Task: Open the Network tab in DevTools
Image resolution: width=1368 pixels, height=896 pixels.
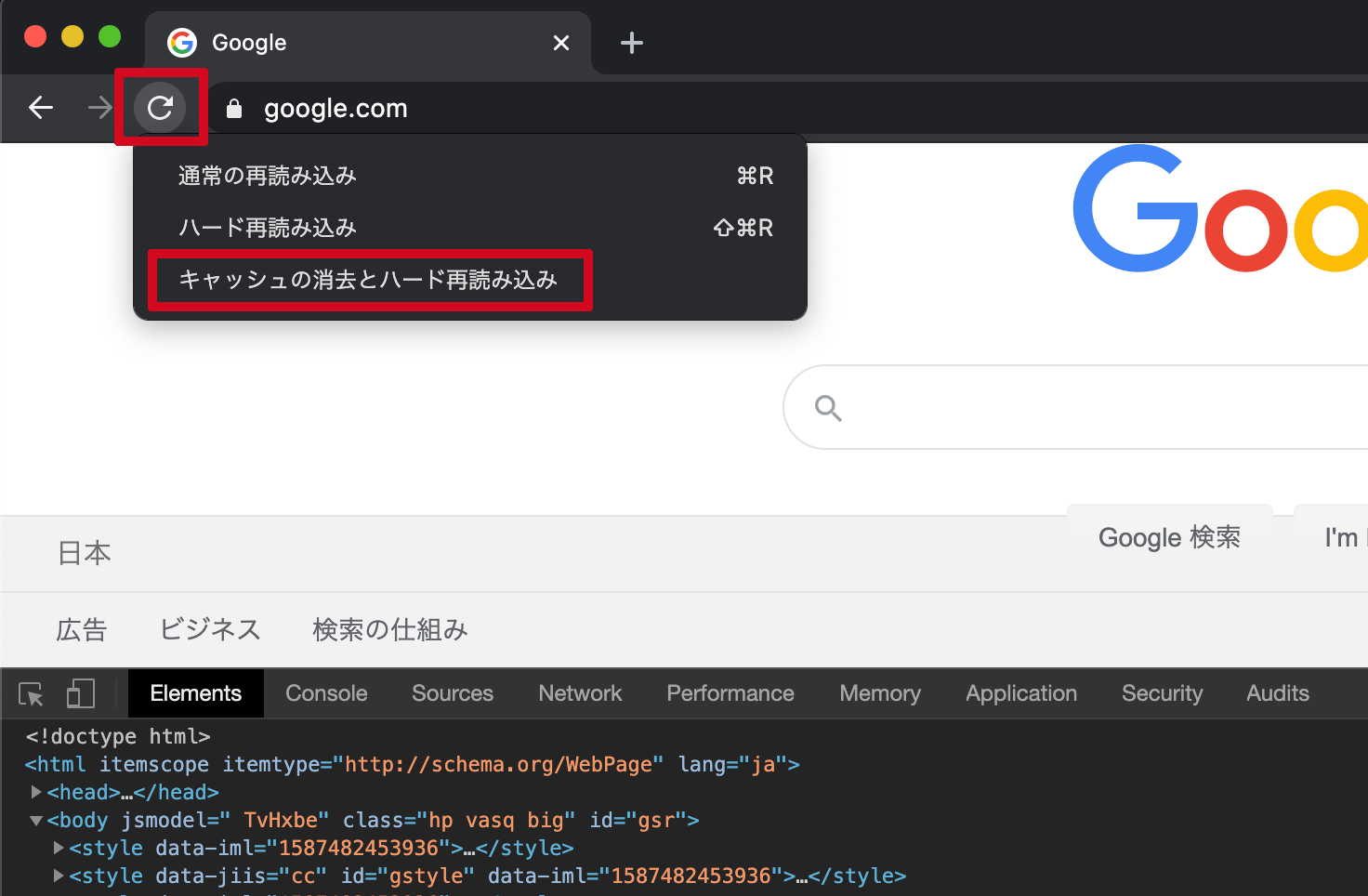Action: coord(580,693)
